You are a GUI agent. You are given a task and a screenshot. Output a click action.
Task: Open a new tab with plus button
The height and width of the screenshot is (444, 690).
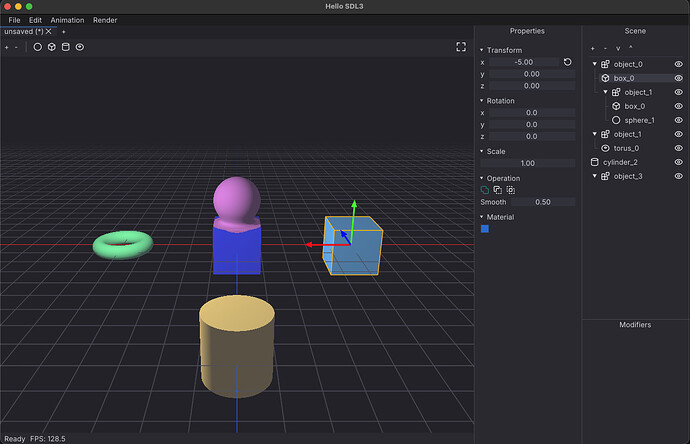(63, 32)
